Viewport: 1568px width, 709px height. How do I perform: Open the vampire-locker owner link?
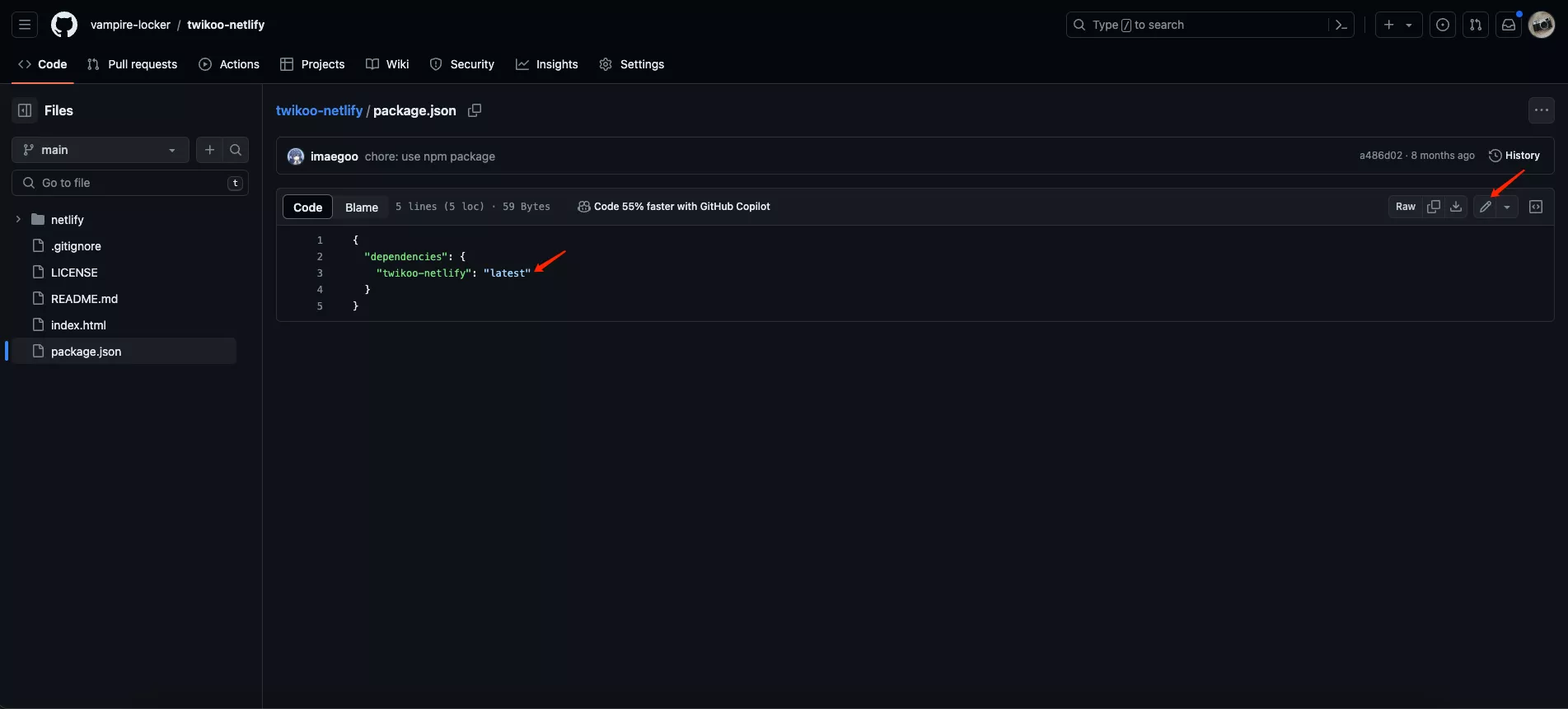coord(130,25)
